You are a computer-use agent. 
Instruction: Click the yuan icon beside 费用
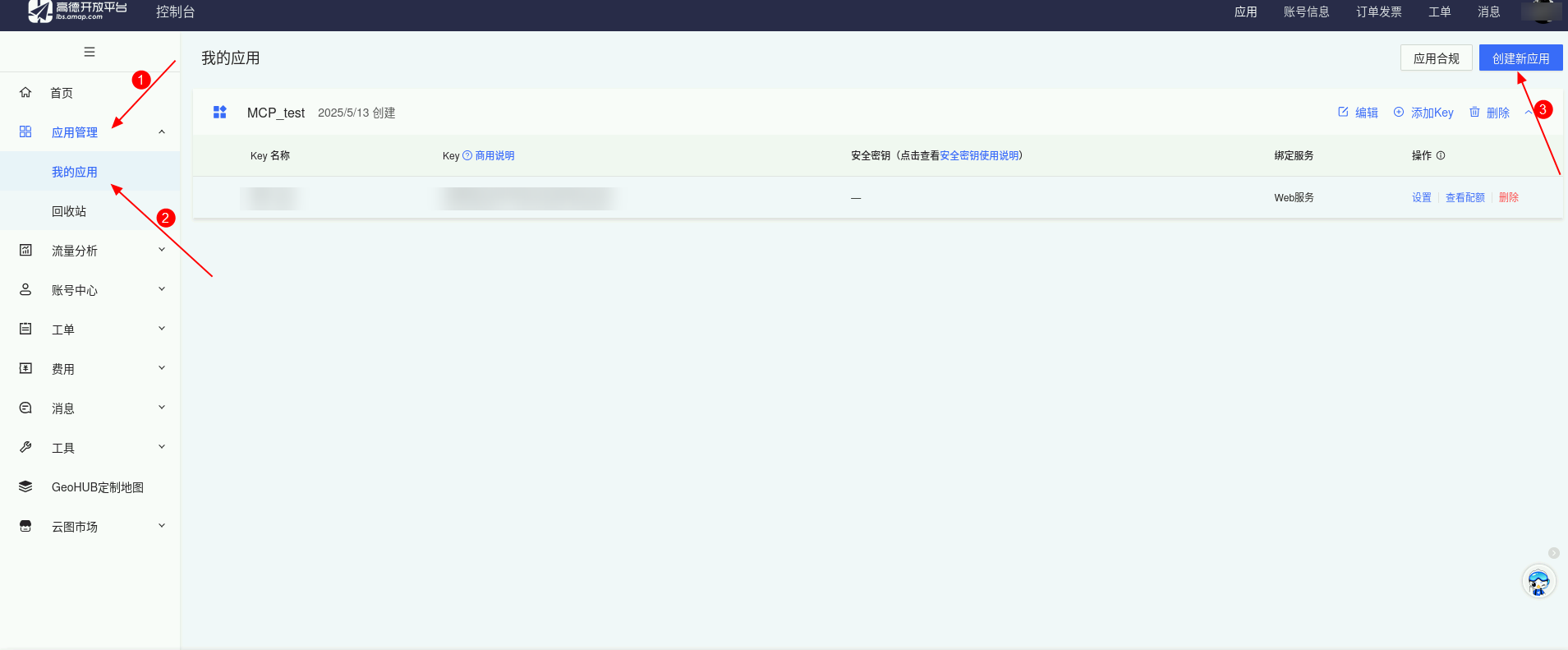(25, 368)
